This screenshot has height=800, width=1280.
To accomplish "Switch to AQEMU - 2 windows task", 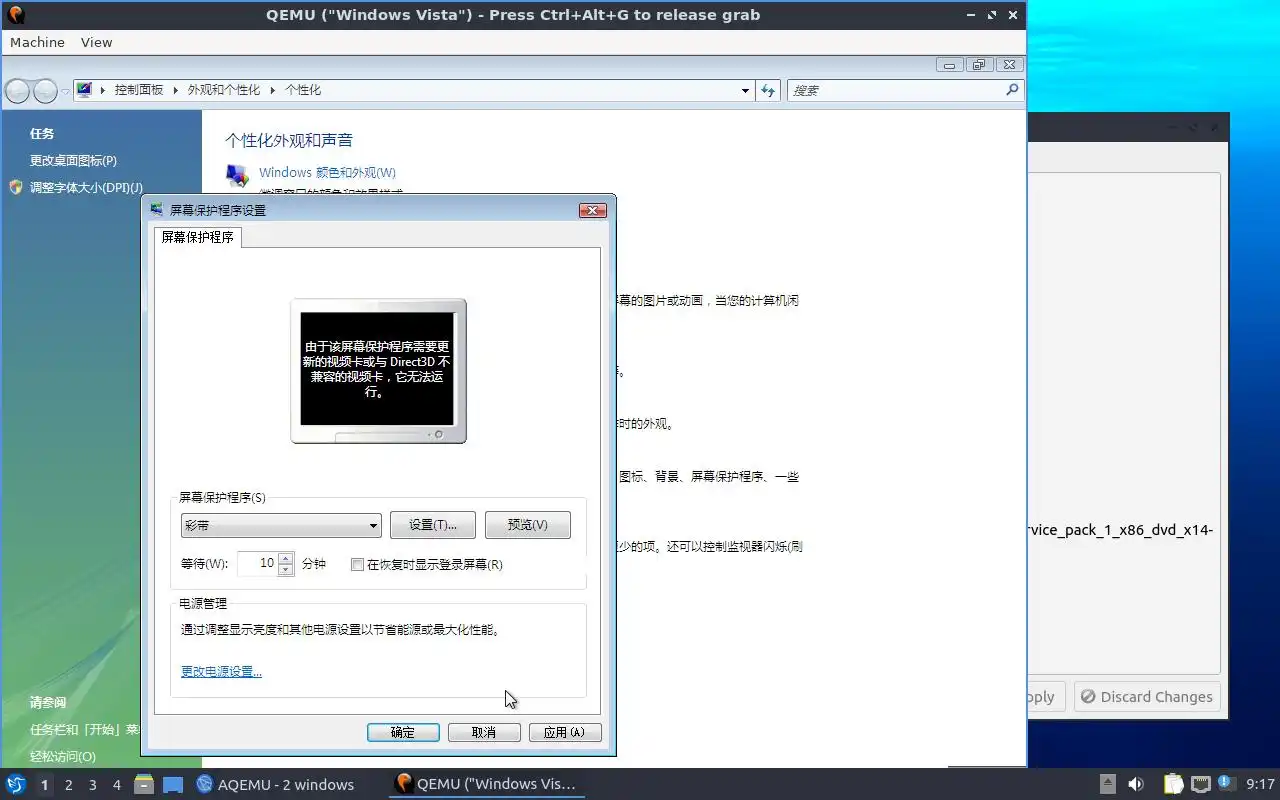I will coord(275,785).
